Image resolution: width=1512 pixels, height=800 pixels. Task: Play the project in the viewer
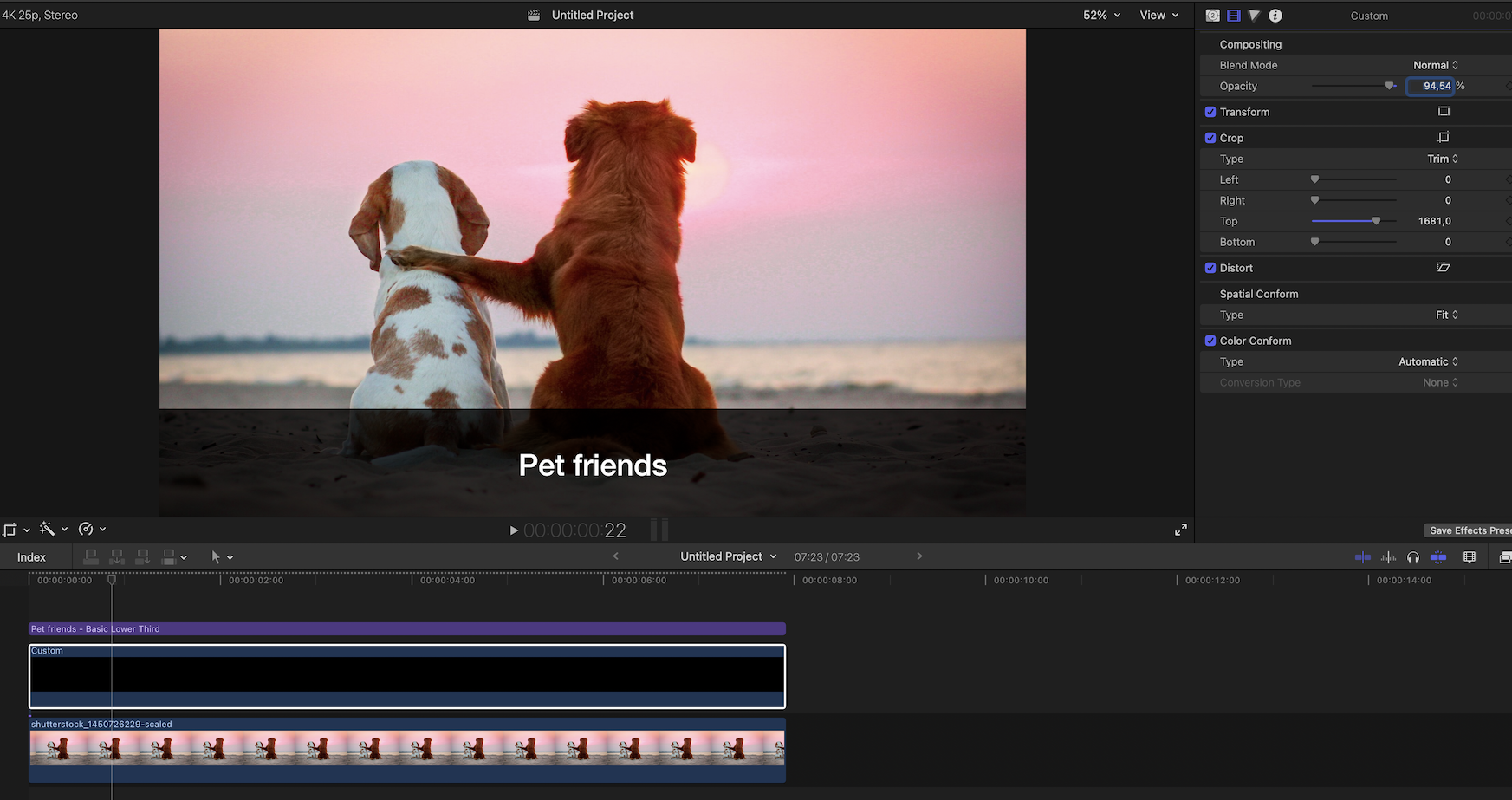coord(514,530)
